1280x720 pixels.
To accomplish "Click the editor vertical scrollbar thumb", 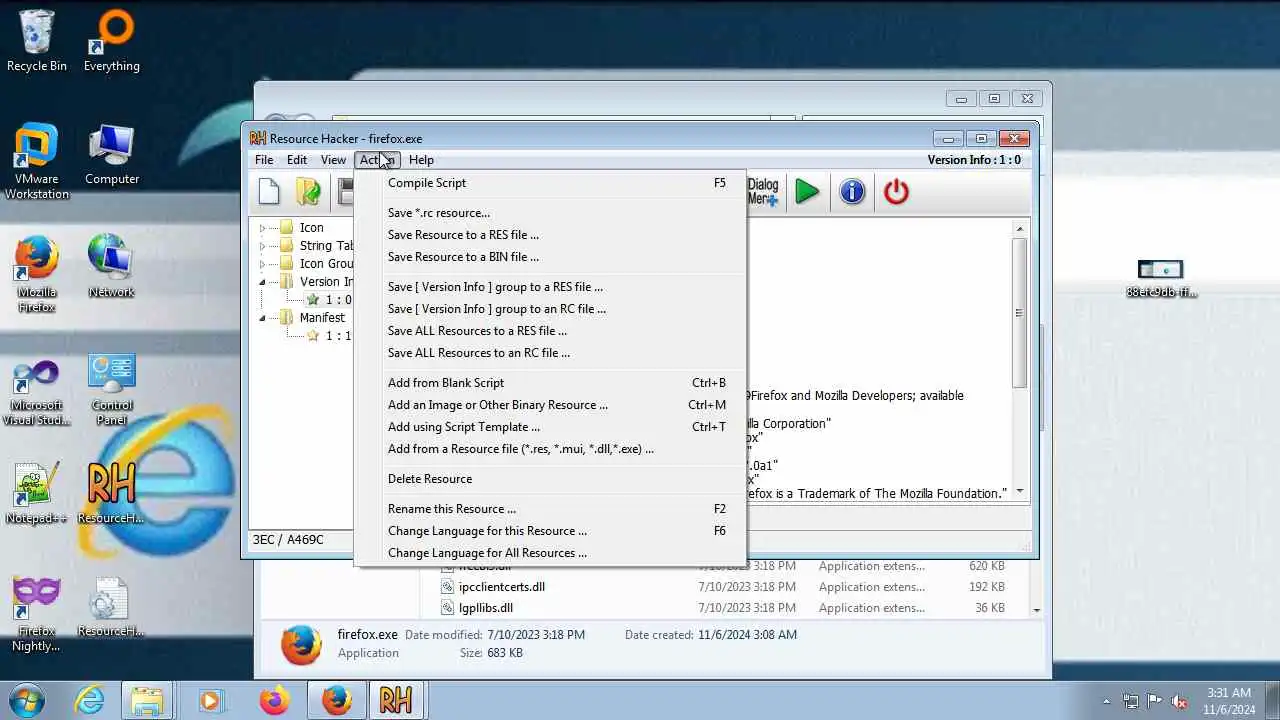I will point(1020,312).
